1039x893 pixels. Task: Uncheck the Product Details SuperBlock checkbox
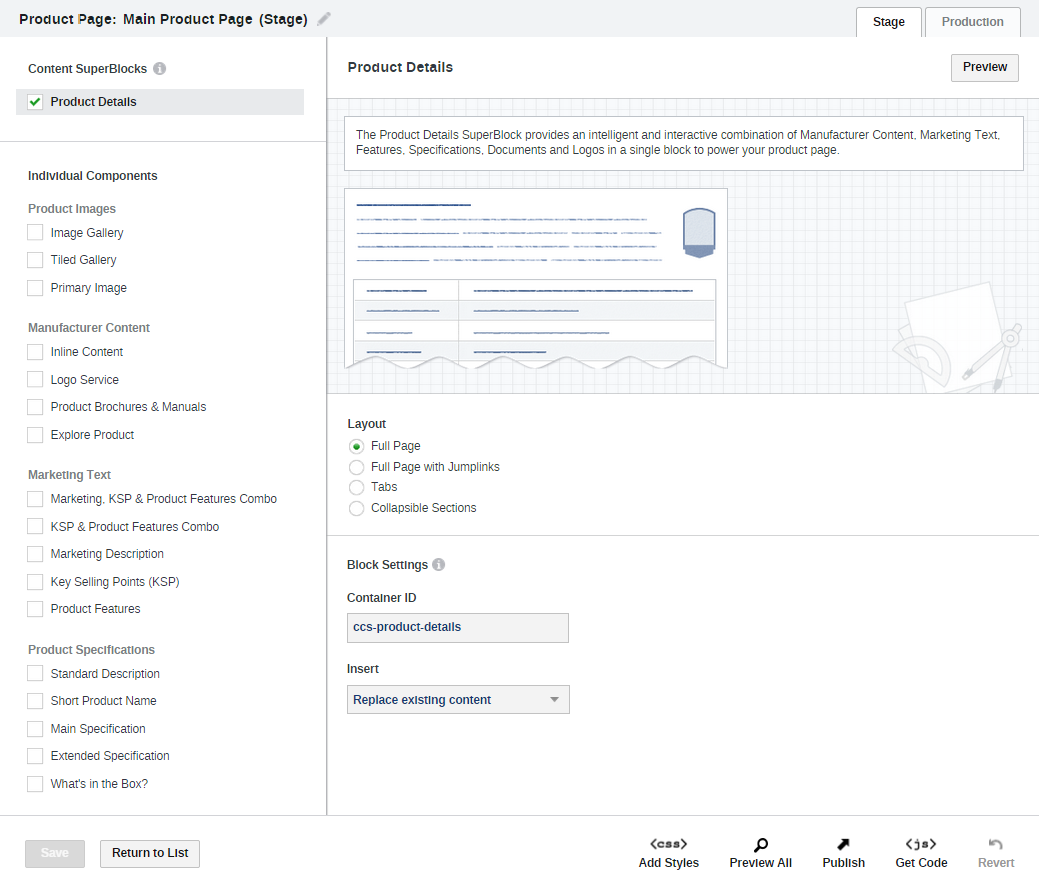click(36, 102)
